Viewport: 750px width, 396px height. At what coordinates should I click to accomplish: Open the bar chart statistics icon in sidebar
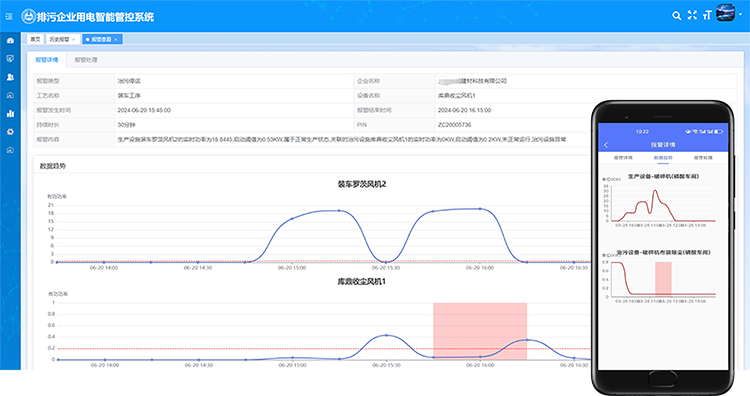pos(10,113)
